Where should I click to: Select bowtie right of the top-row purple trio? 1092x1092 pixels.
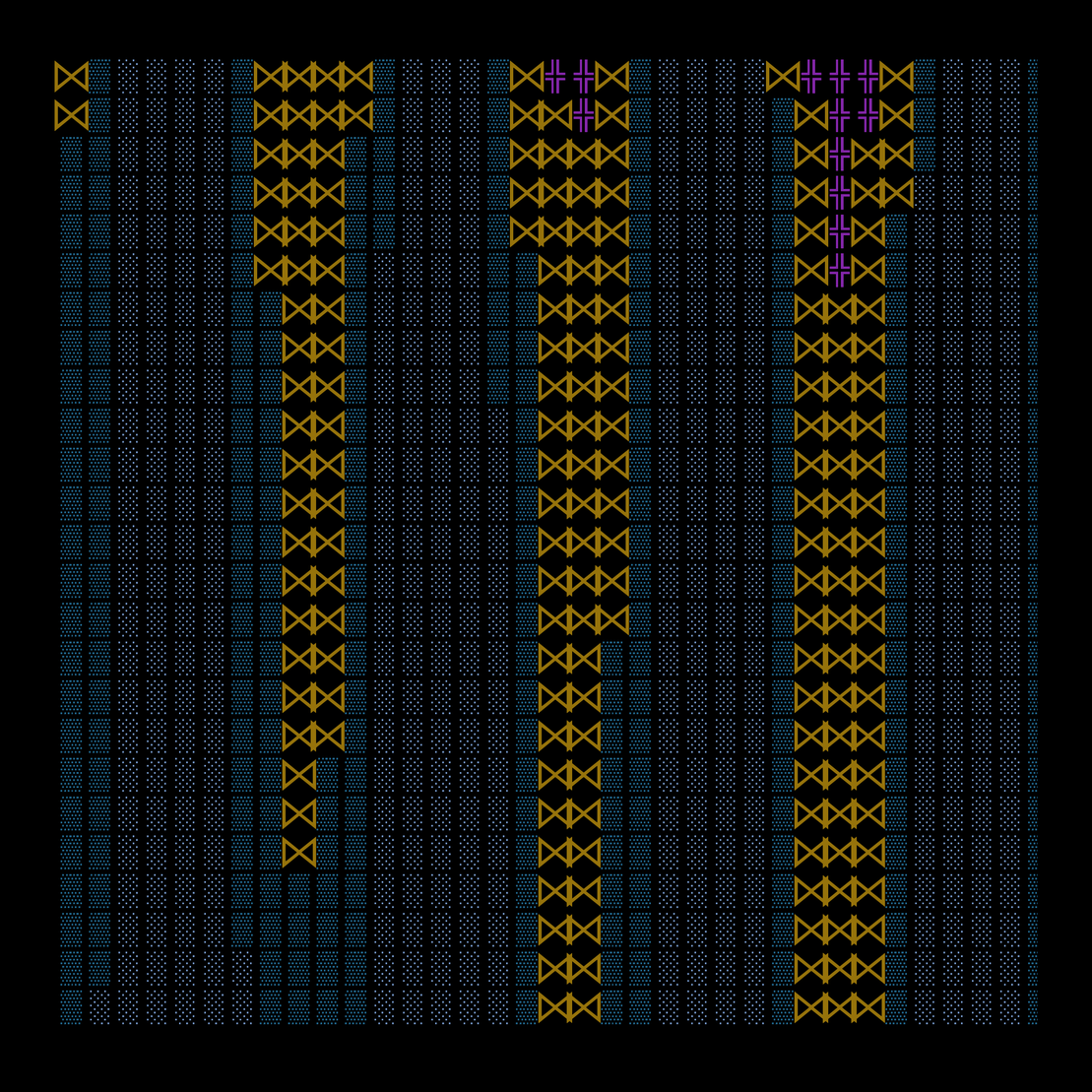click(x=896, y=77)
